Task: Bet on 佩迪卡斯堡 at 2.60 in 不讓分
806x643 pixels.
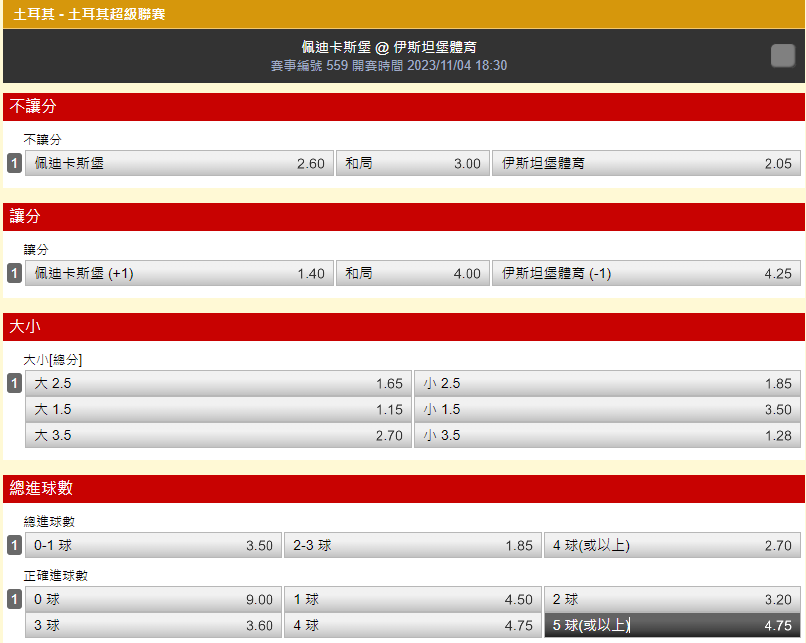Action: pyautogui.click(x=179, y=163)
